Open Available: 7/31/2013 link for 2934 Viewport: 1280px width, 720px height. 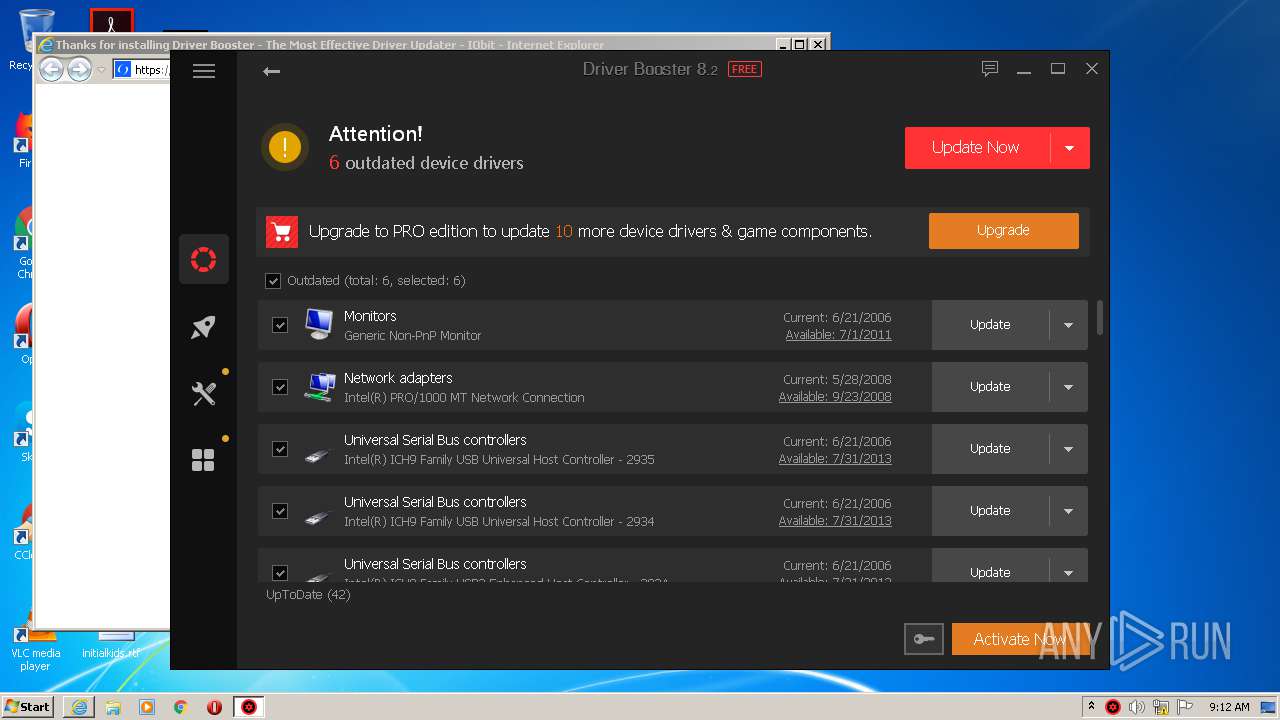(835, 521)
